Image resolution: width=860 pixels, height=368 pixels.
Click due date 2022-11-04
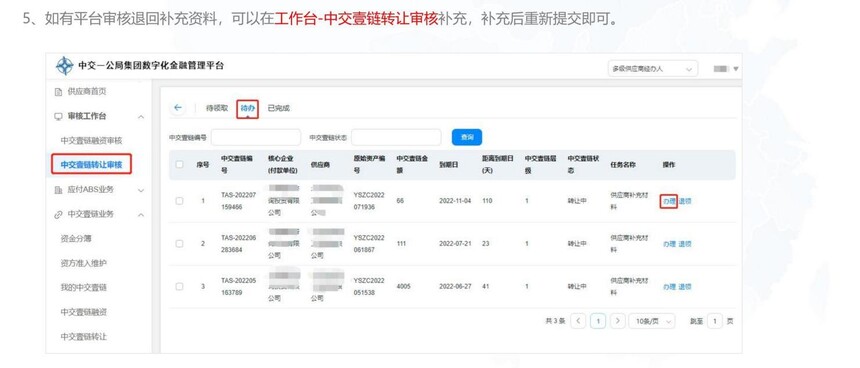(x=455, y=201)
